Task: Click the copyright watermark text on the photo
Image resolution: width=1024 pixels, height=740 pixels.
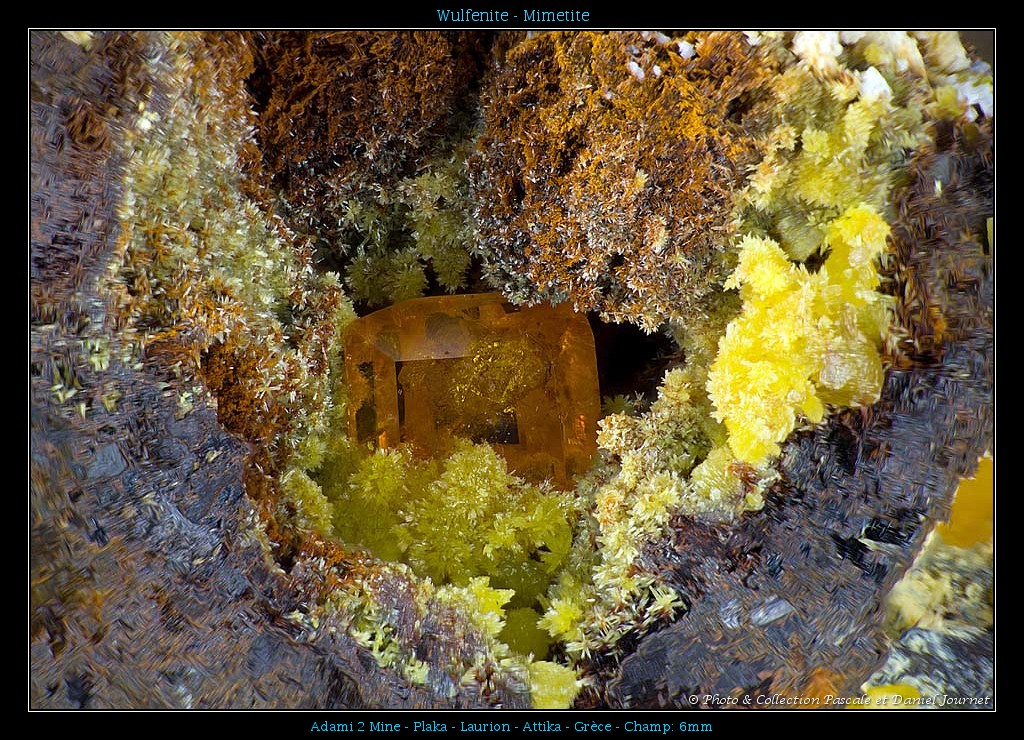Action: tap(838, 700)
